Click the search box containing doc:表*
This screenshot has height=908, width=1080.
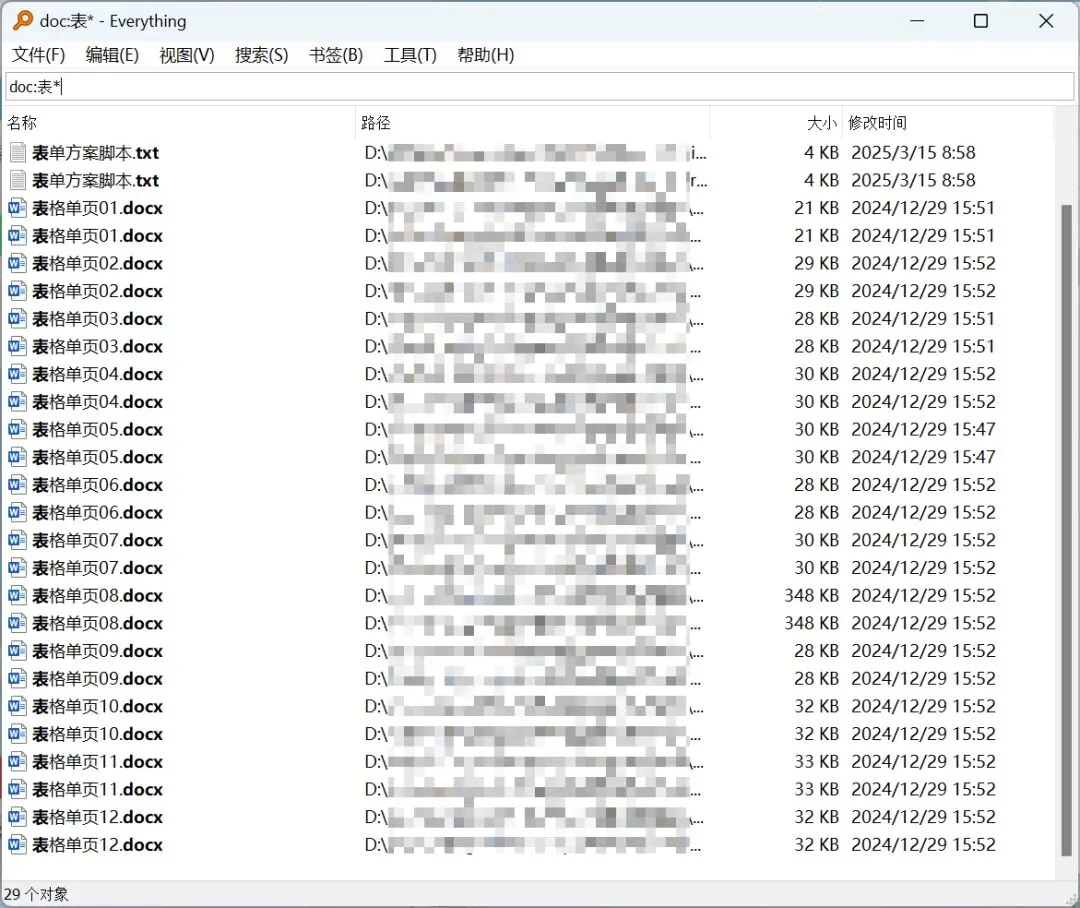539,87
